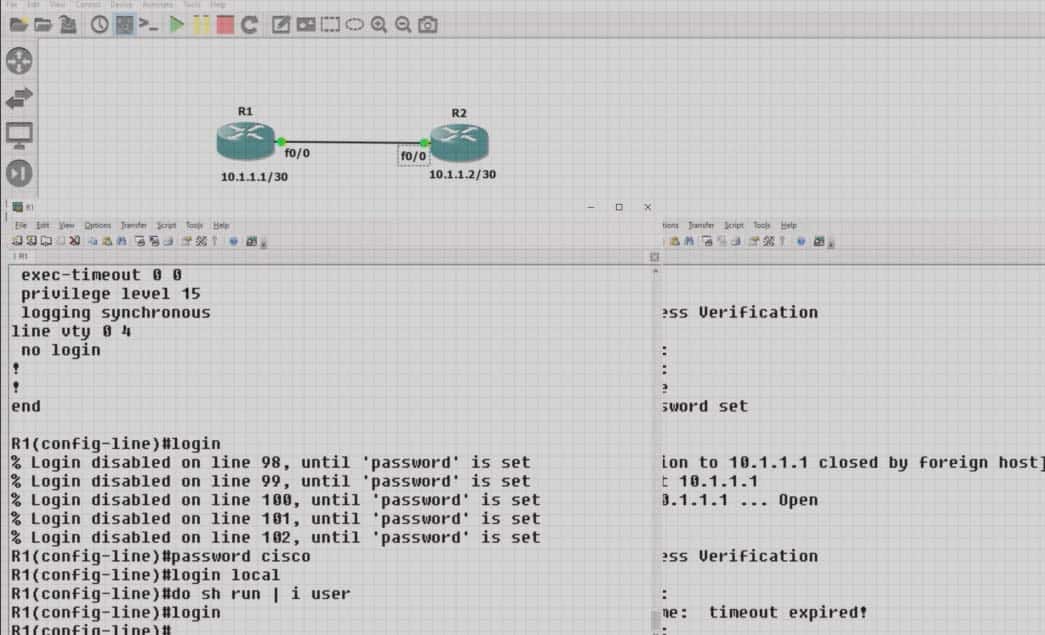
Task: Select the draw ellipse tool
Action: [x=355, y=25]
